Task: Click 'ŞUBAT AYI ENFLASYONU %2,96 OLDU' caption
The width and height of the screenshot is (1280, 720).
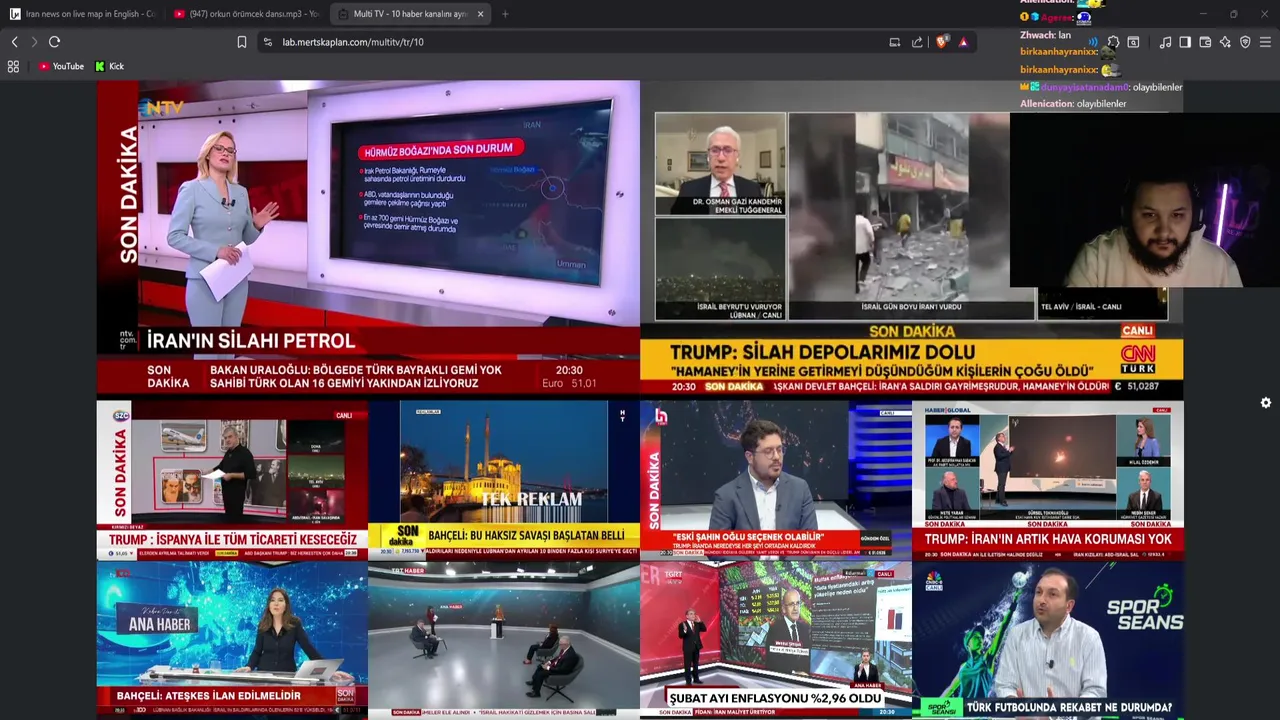Action: pos(776,697)
